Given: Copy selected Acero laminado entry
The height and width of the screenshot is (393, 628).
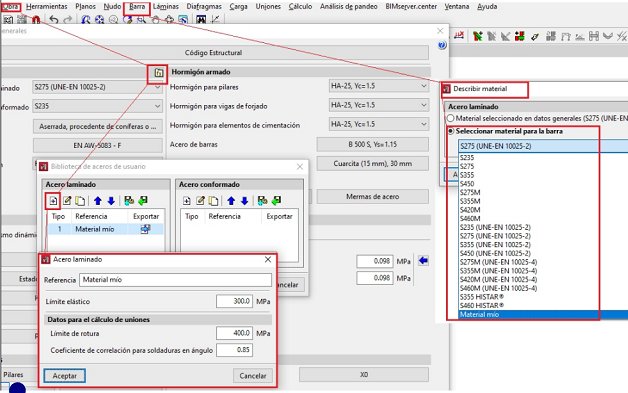Looking at the screenshot, I should [80, 201].
